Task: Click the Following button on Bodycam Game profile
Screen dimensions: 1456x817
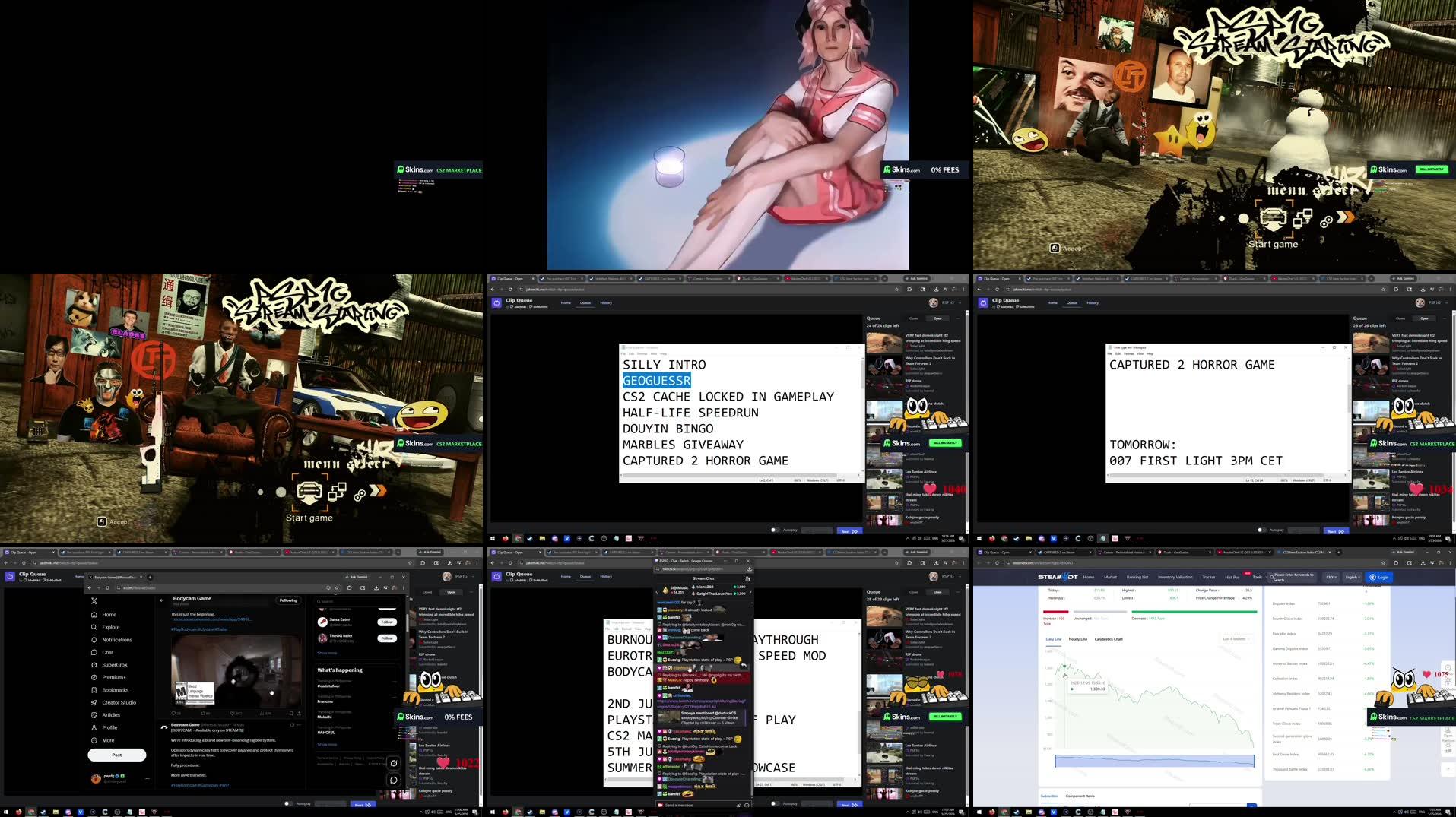Action: click(x=288, y=600)
